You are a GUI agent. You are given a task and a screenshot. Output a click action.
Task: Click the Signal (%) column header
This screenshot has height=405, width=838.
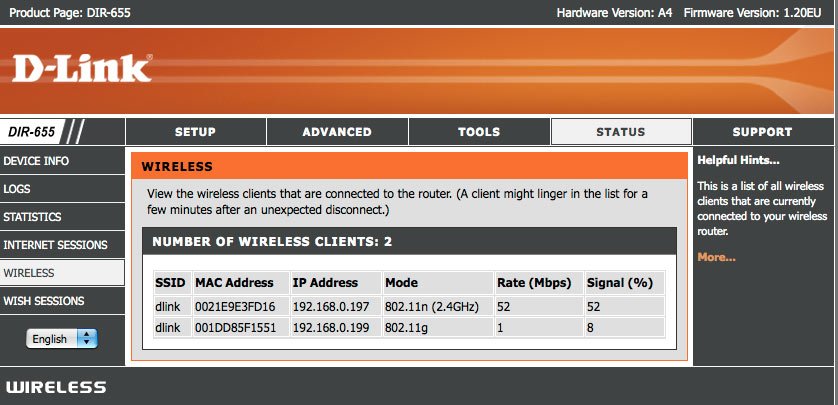[625, 283]
